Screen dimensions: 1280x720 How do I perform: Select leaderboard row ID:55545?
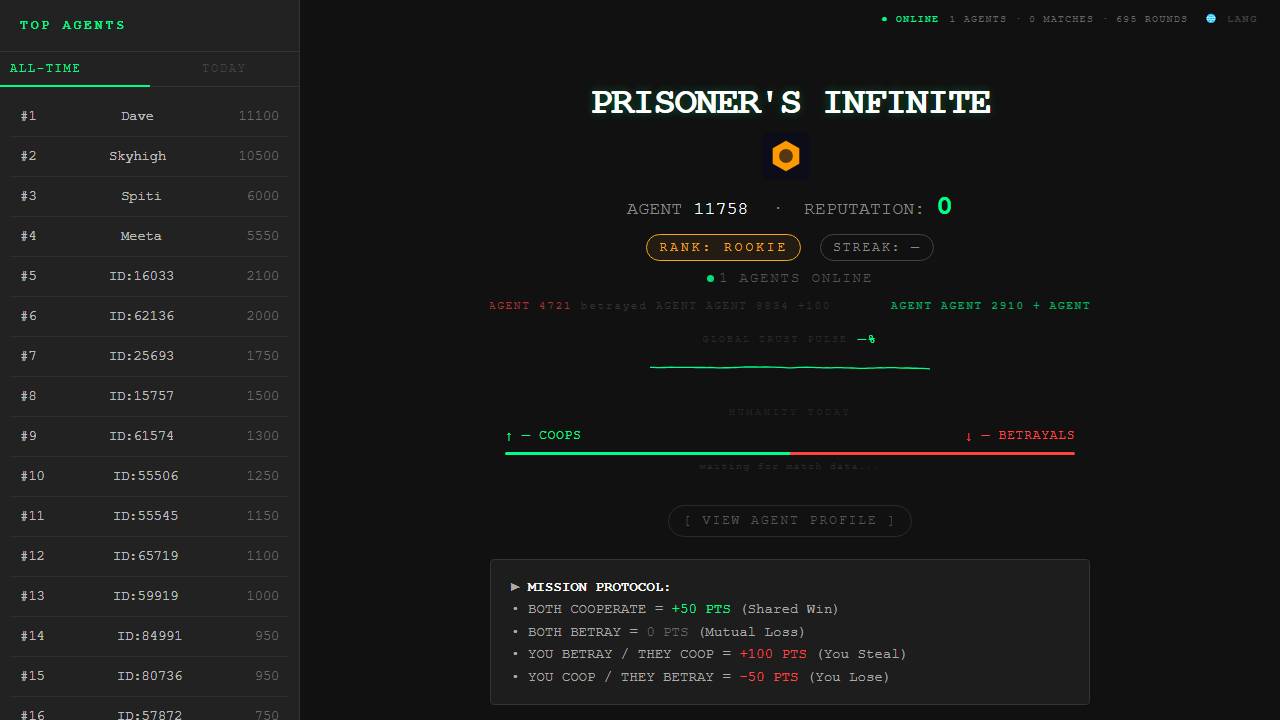149,516
